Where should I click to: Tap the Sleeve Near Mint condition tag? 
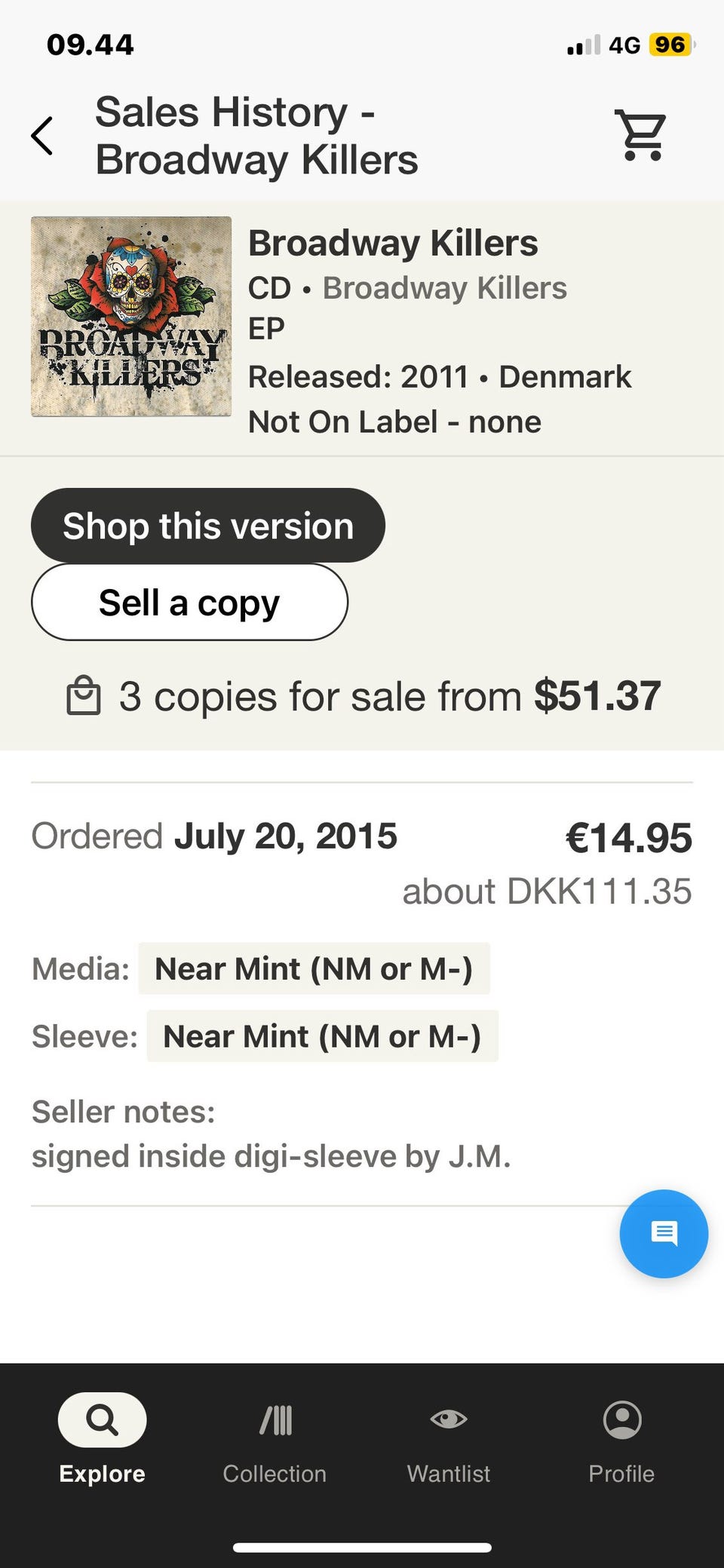322,1037
